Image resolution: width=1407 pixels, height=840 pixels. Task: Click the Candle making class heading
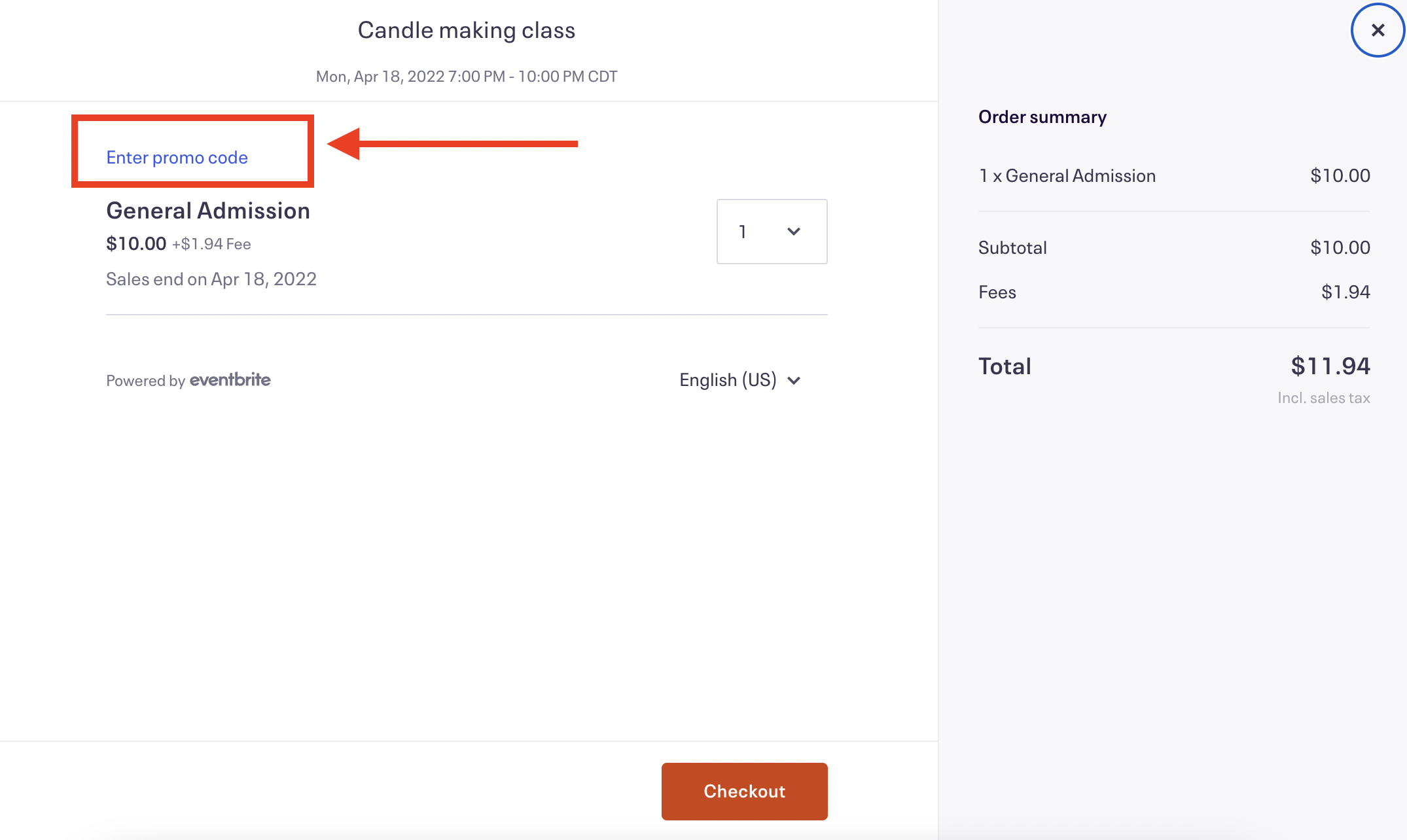pyautogui.click(x=466, y=29)
